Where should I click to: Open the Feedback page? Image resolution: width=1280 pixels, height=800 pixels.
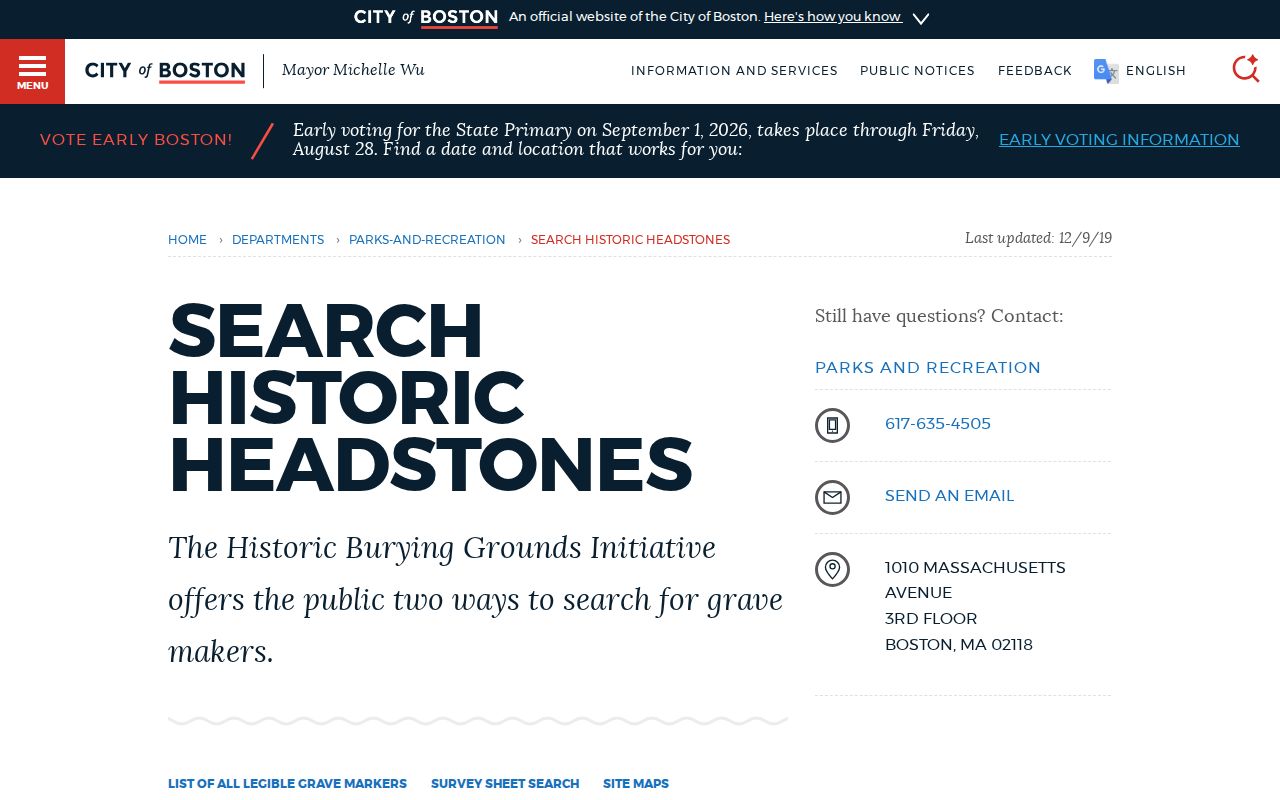coord(1035,71)
